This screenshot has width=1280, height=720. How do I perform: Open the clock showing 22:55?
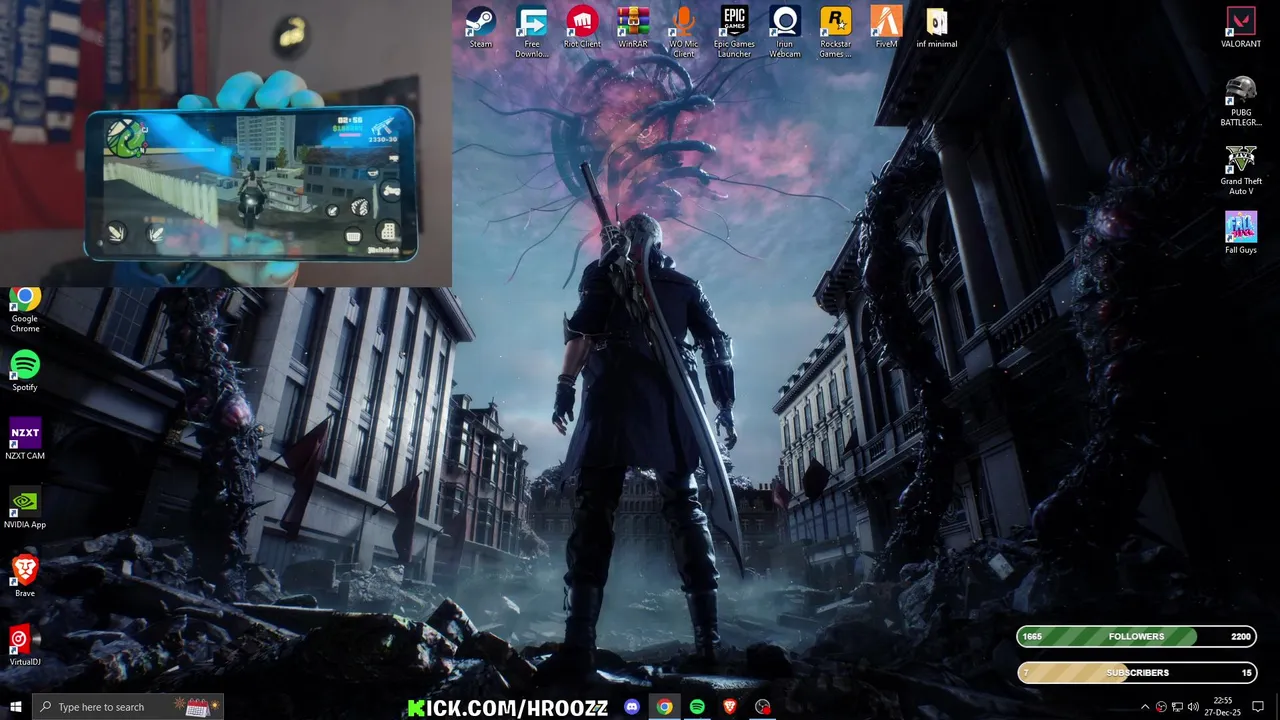point(1223,707)
